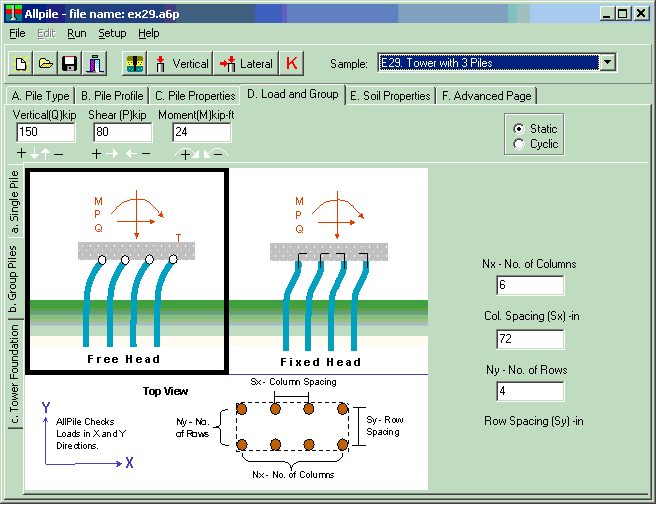This screenshot has height=505, width=656.
Task: Choose the Fixed Head pile diagram
Action: 328,270
